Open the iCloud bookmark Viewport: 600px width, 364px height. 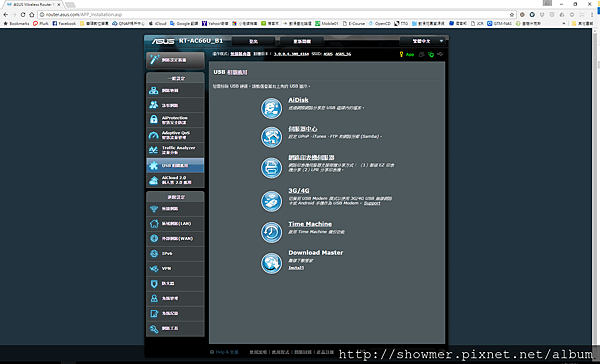click(158, 23)
